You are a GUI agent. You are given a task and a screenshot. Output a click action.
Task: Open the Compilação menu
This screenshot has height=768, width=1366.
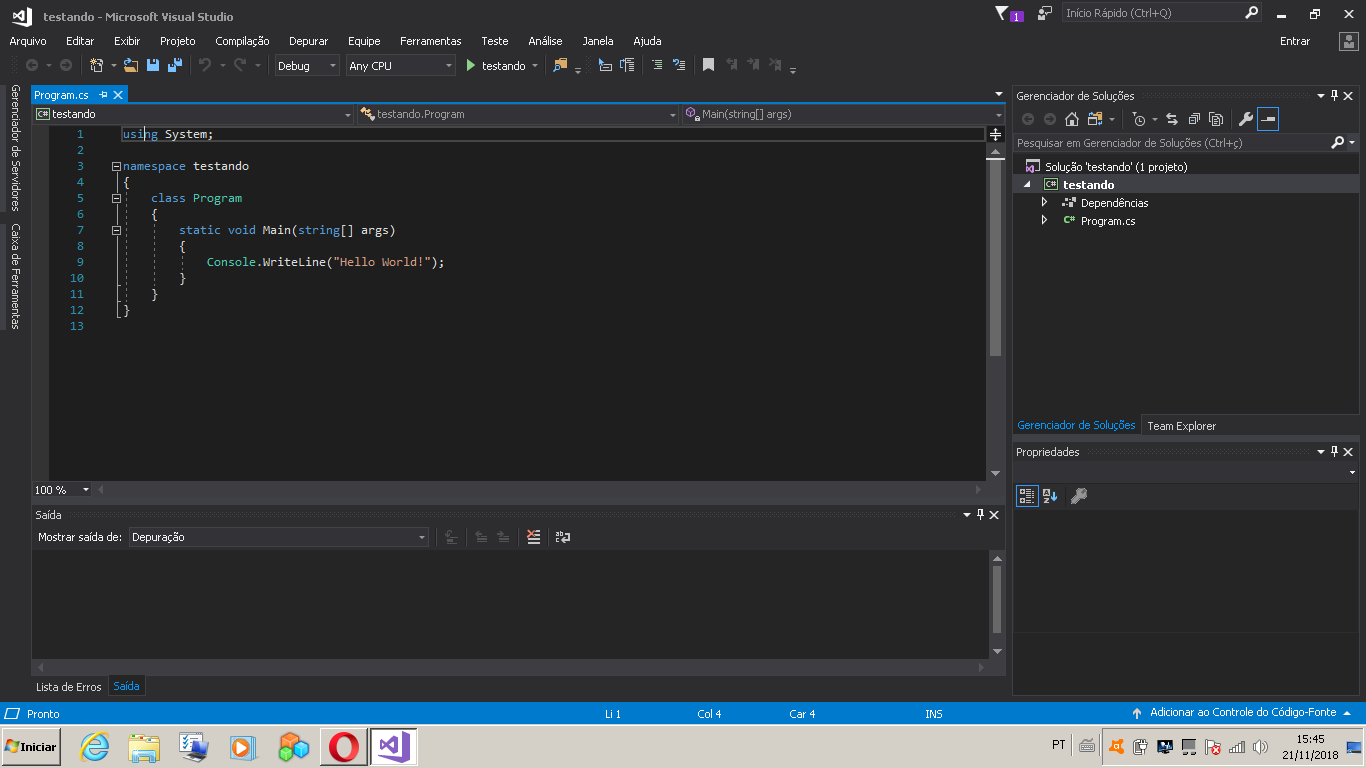coord(242,41)
